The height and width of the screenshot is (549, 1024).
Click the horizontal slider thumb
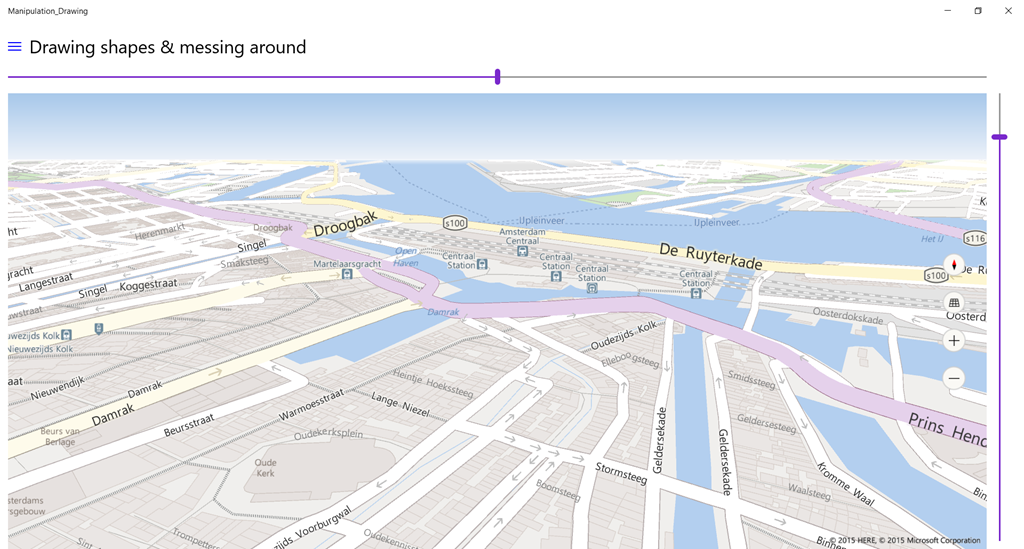pyautogui.click(x=498, y=77)
